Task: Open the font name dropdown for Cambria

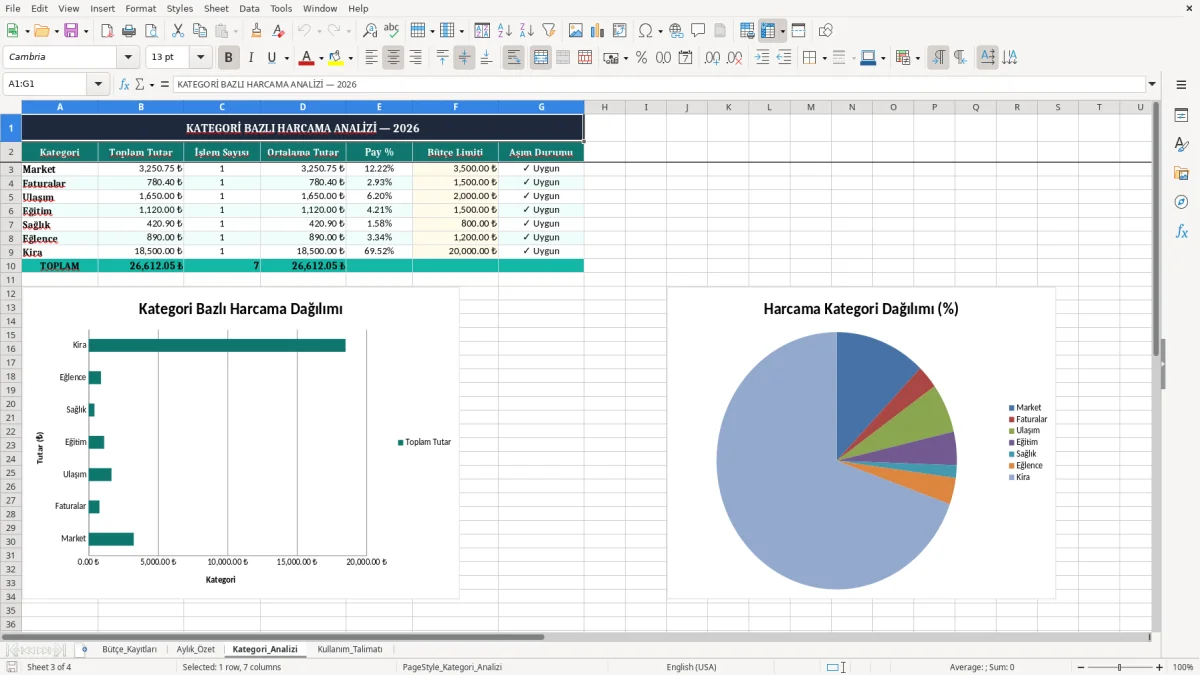Action: [x=127, y=58]
